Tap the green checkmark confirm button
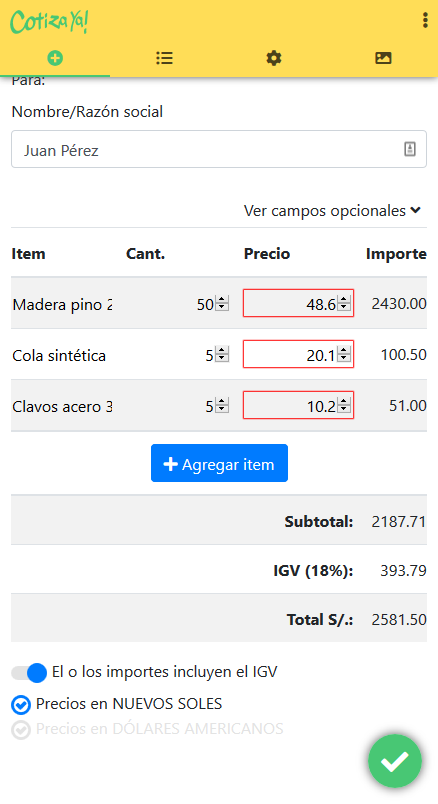Viewport: 438px width, 804px height. click(395, 761)
